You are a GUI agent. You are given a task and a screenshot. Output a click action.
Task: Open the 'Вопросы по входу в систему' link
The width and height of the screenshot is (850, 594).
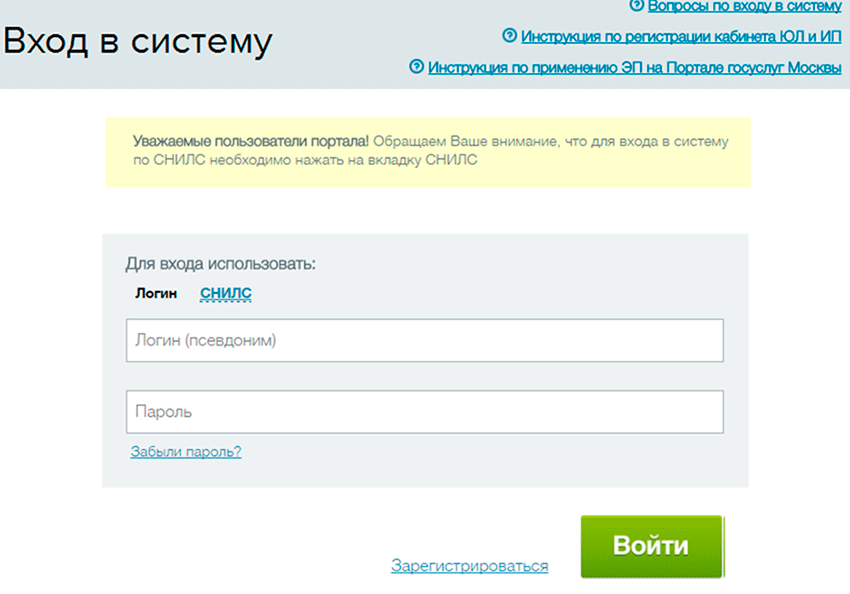pyautogui.click(x=745, y=7)
